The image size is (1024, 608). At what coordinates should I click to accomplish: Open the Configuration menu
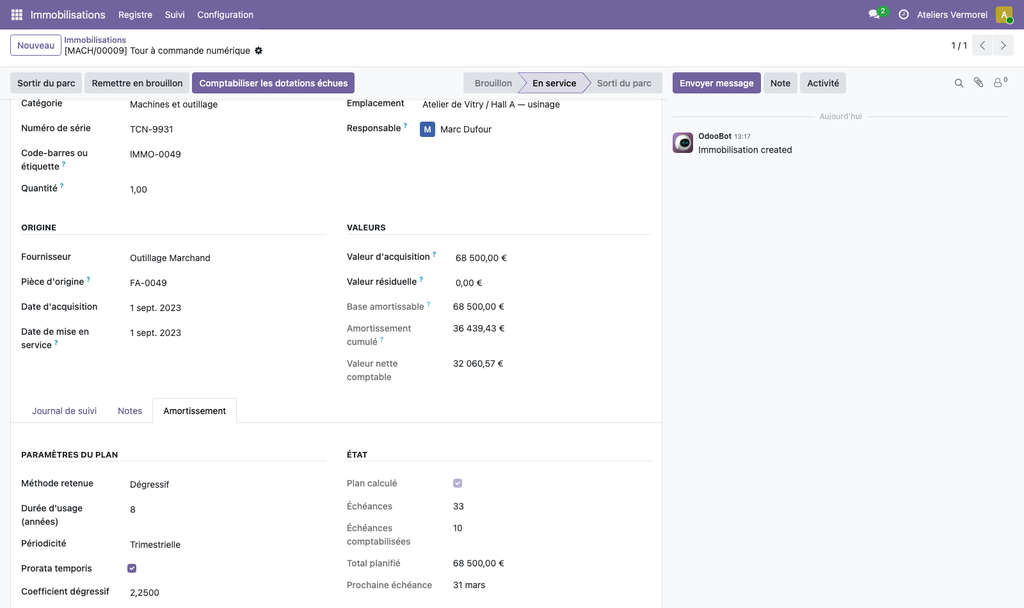pos(225,14)
